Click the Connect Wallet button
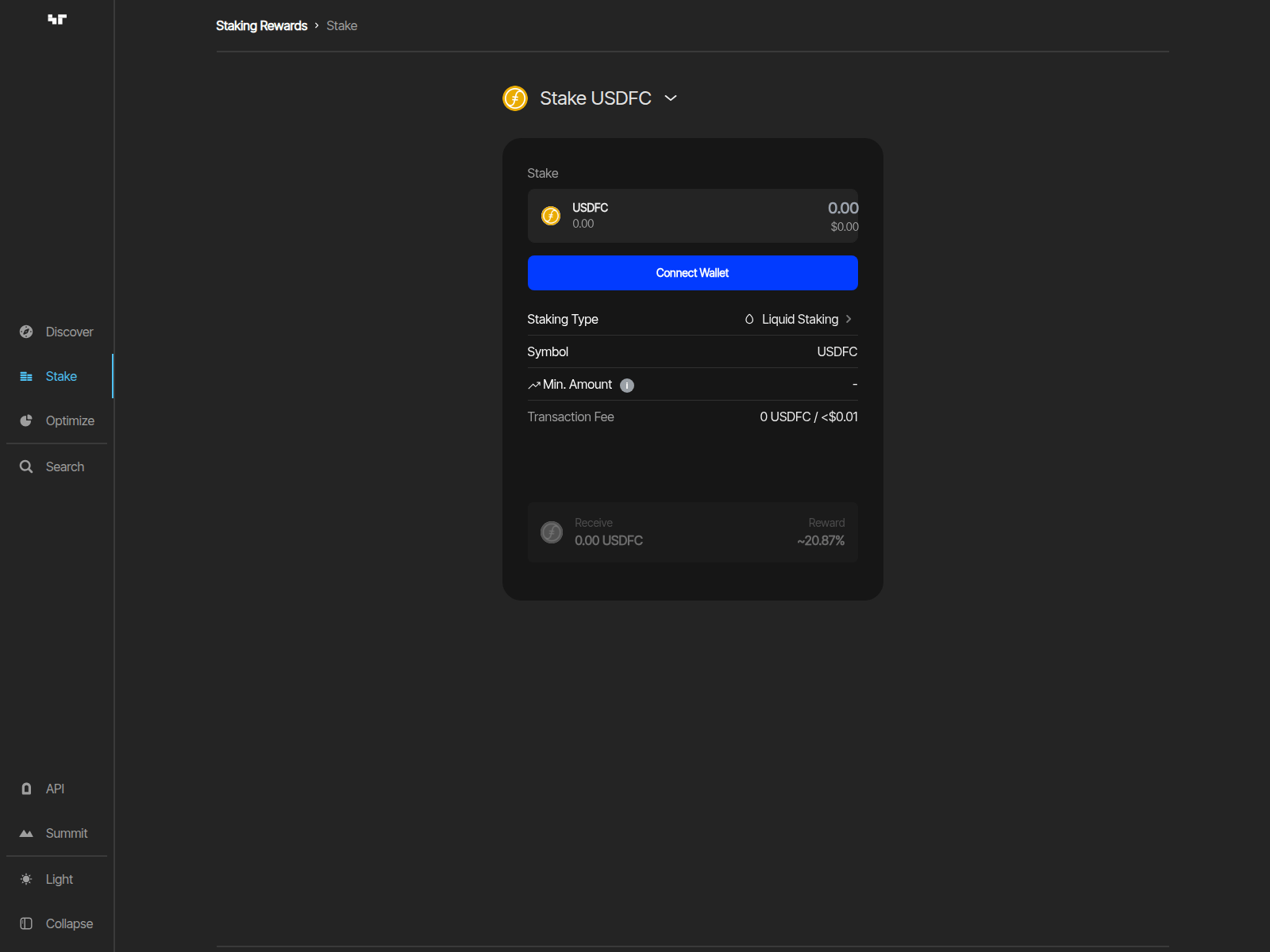 (692, 273)
